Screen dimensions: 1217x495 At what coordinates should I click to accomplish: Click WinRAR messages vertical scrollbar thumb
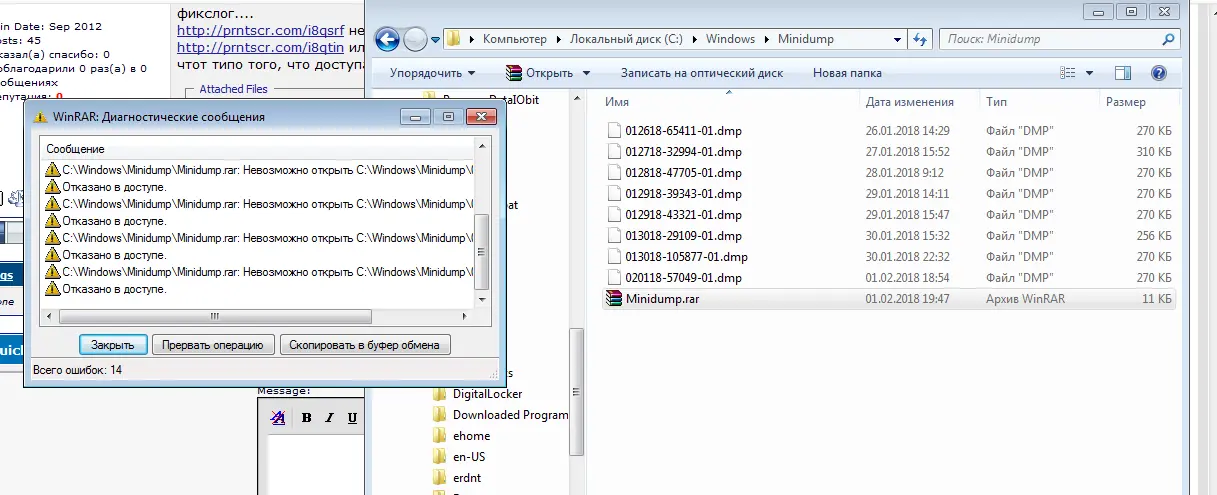coord(481,250)
